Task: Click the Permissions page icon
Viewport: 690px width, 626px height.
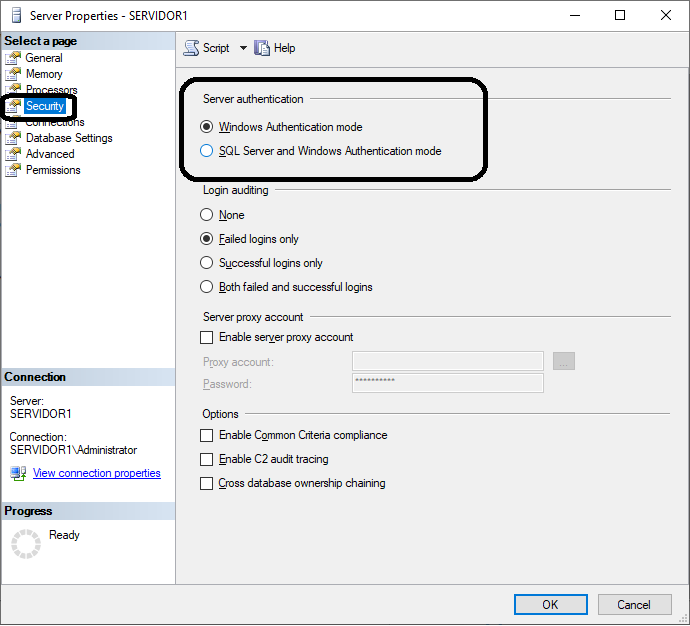Action: 13,170
